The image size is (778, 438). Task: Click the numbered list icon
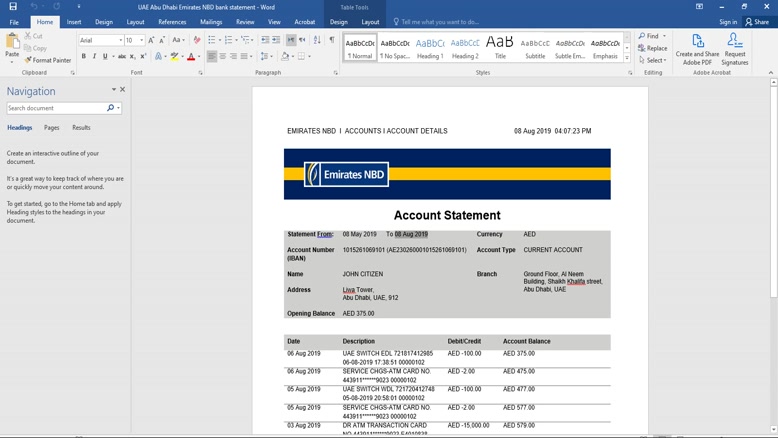point(228,40)
